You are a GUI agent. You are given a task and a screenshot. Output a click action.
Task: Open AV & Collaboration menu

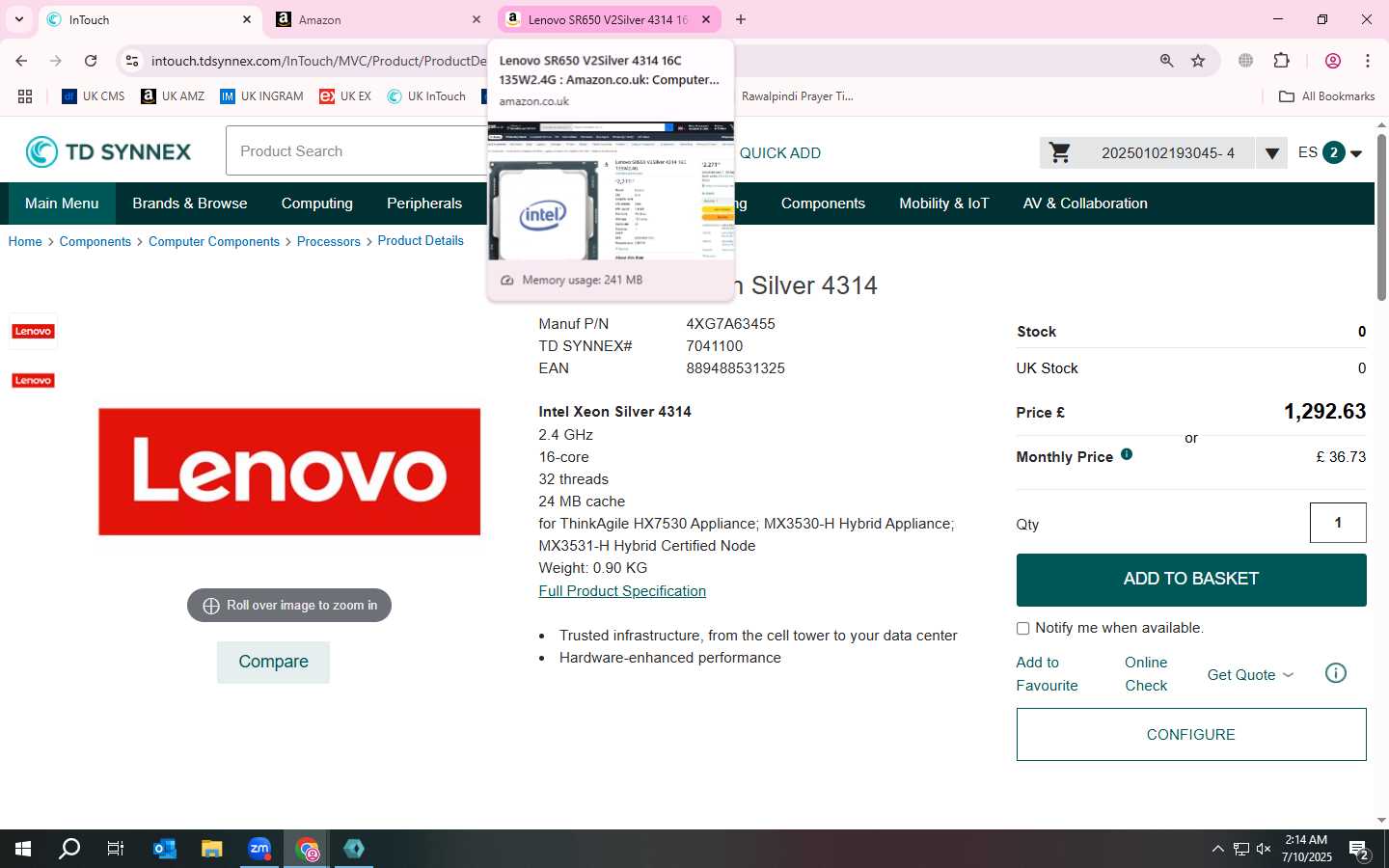[1085, 203]
